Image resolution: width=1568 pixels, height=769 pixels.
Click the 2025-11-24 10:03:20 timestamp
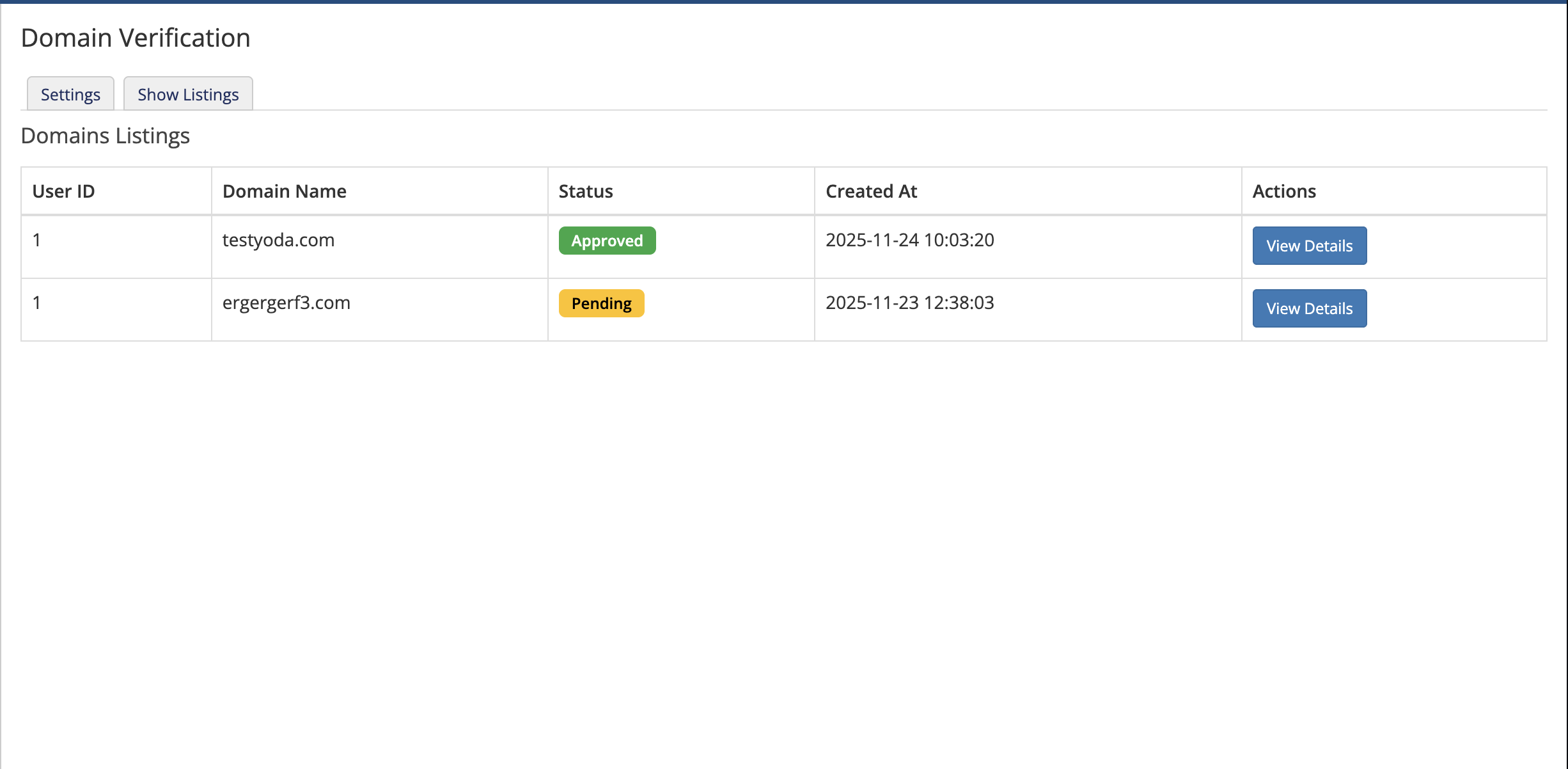pos(909,240)
